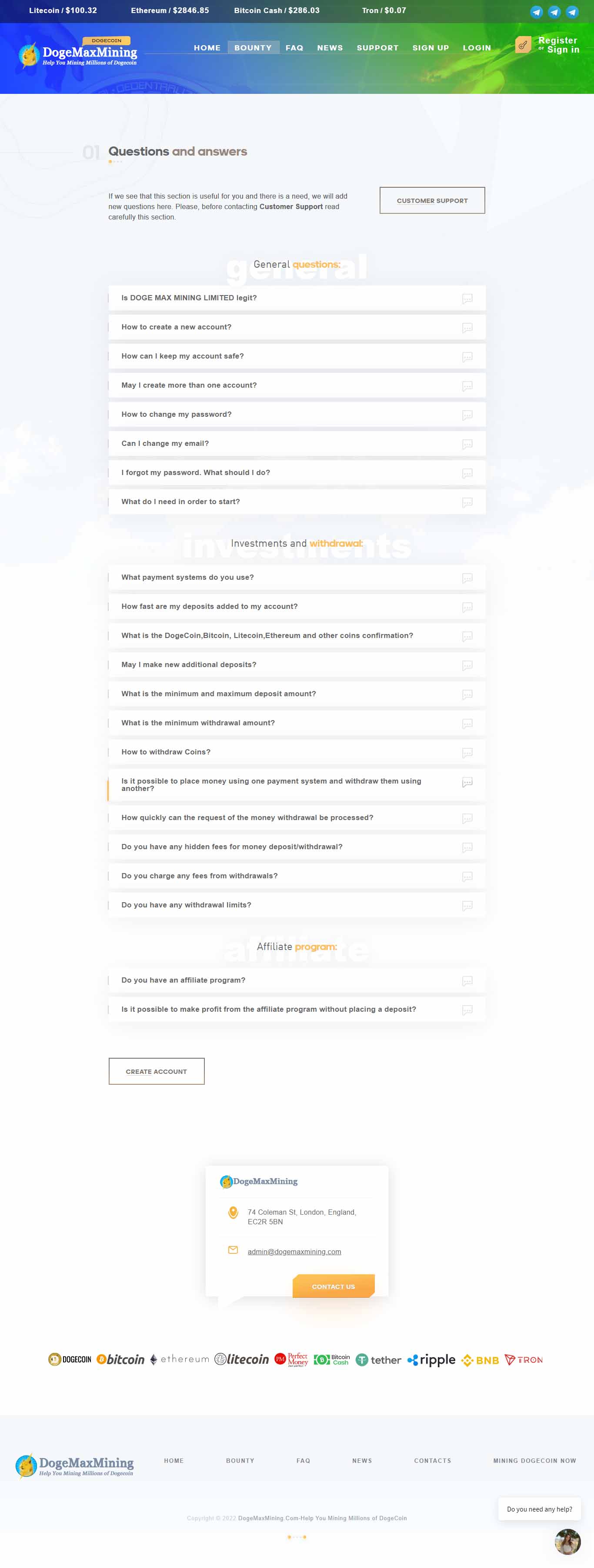Go to SUPPORT in the top navigation

coord(377,47)
